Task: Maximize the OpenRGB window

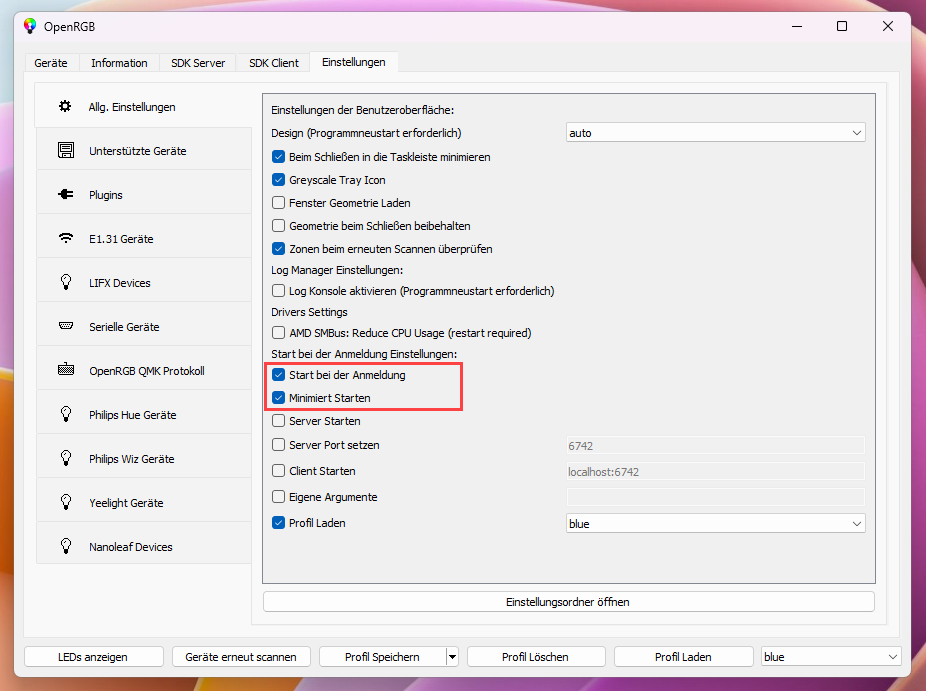Action: (x=842, y=26)
